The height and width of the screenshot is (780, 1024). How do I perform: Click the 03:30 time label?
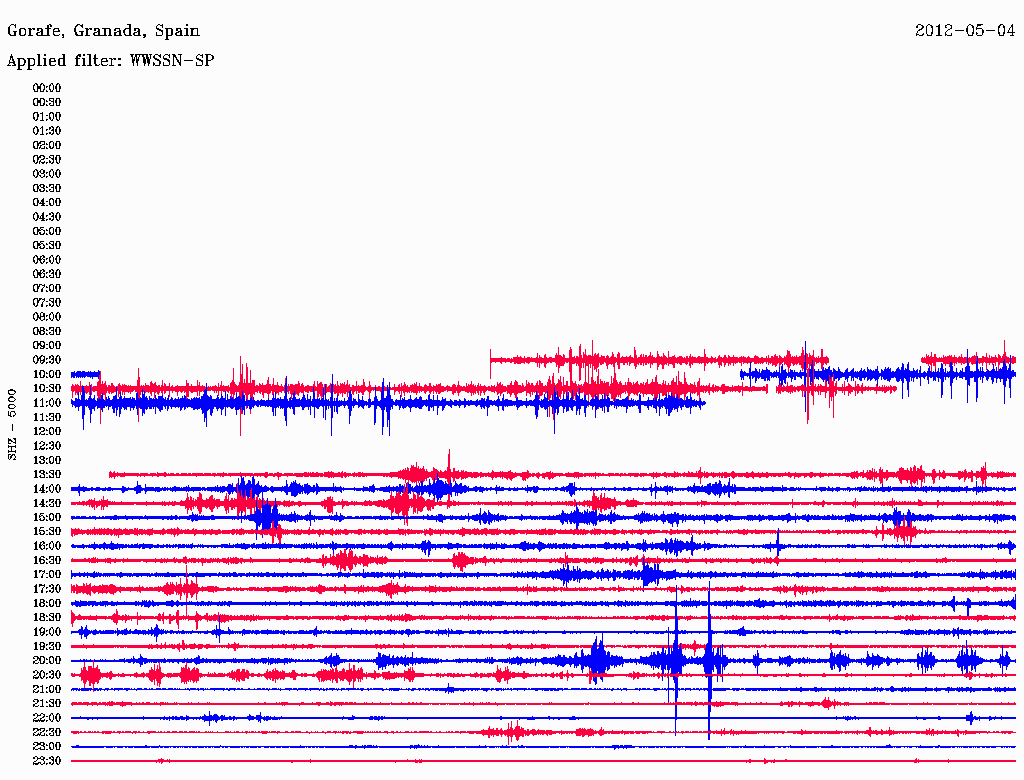click(x=47, y=188)
